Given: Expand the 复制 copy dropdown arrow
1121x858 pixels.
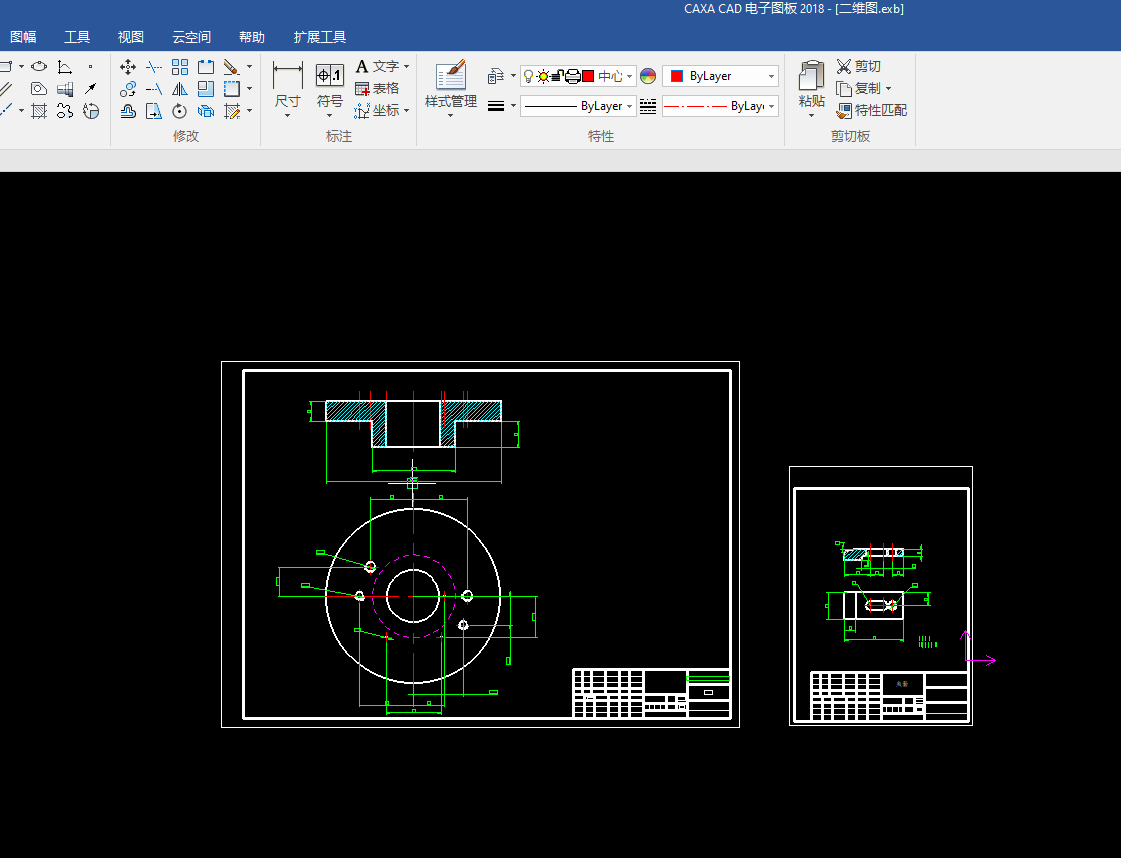Looking at the screenshot, I should point(889,89).
